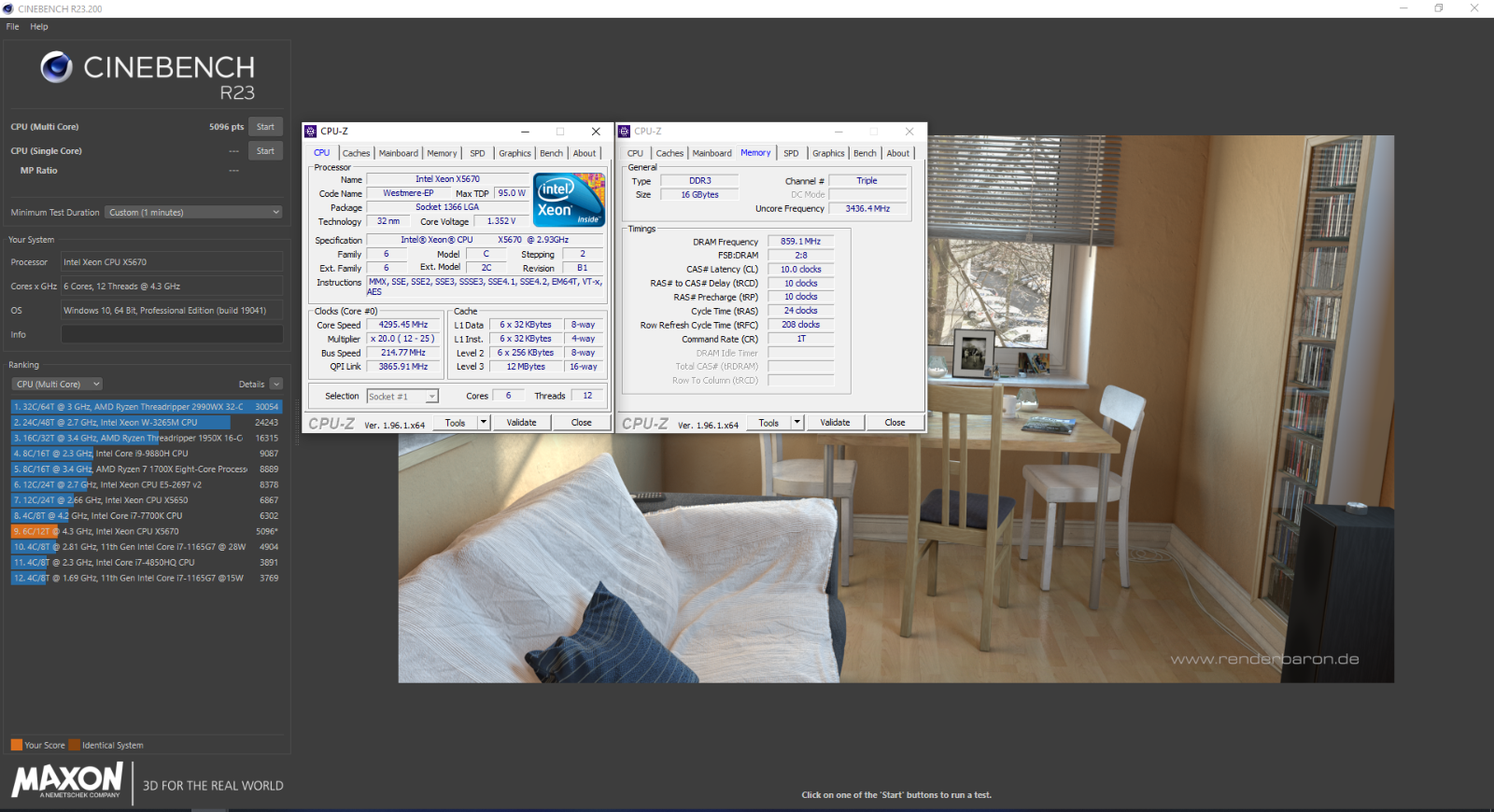Switch to CPU tab in right CPU-Z window
Viewport: 1494px width, 812px height.
(636, 153)
